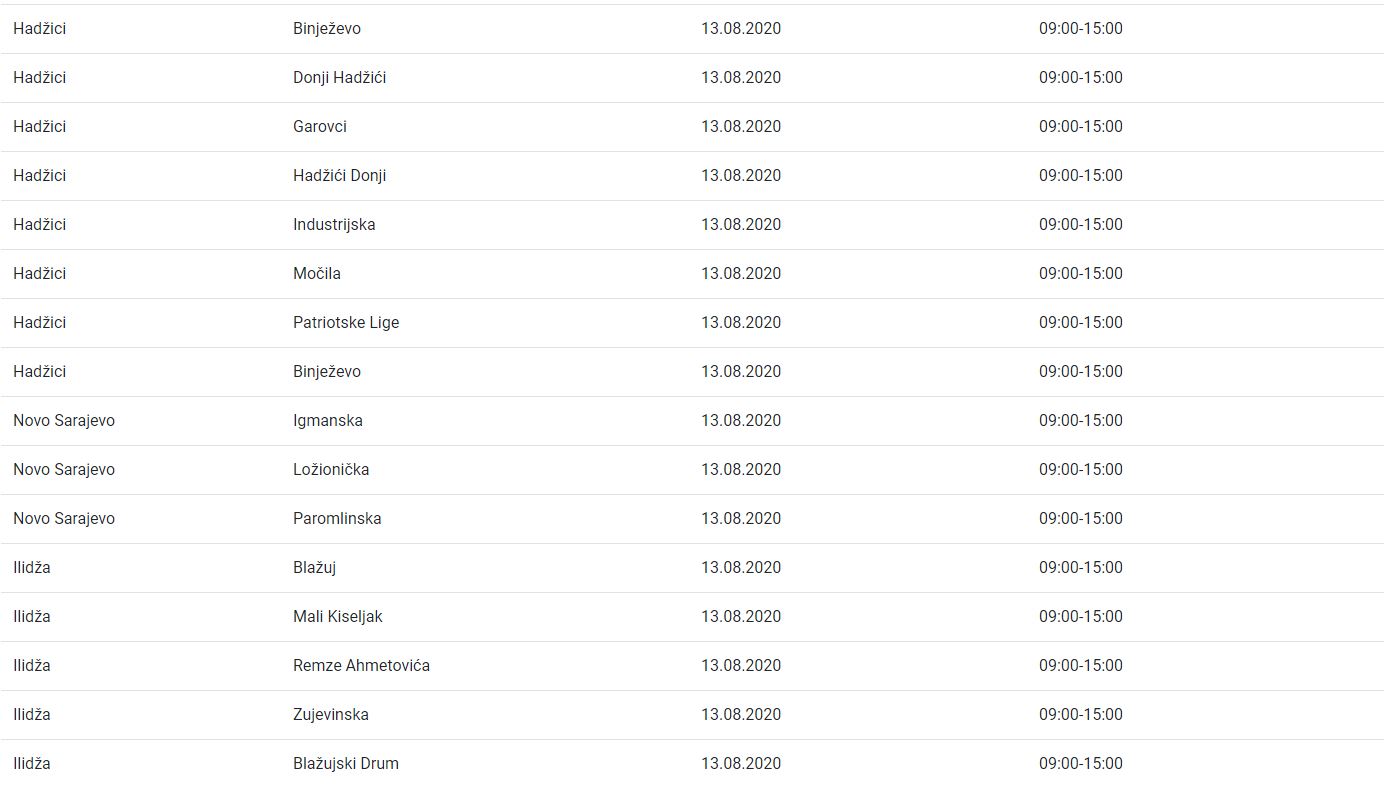The height and width of the screenshot is (796, 1389).
Task: Click the Močila street cell
Action: coord(316,274)
